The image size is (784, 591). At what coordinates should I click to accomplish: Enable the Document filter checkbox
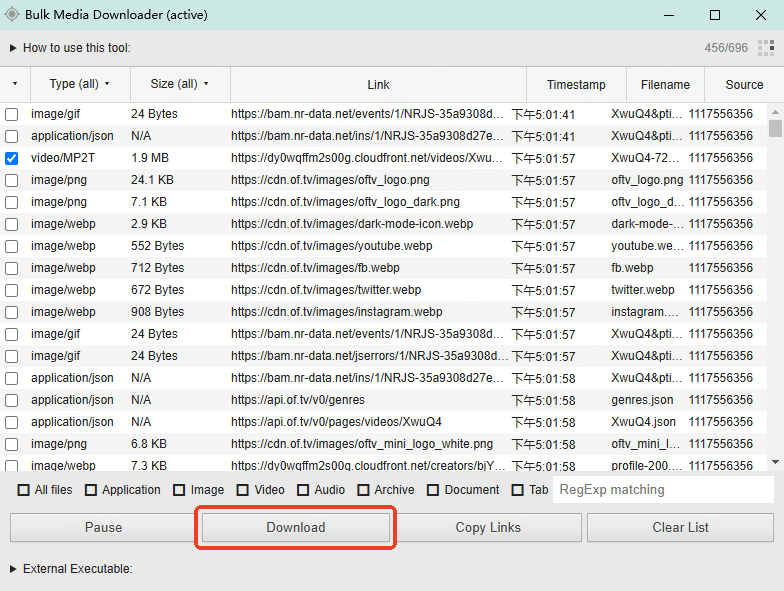[x=433, y=490]
